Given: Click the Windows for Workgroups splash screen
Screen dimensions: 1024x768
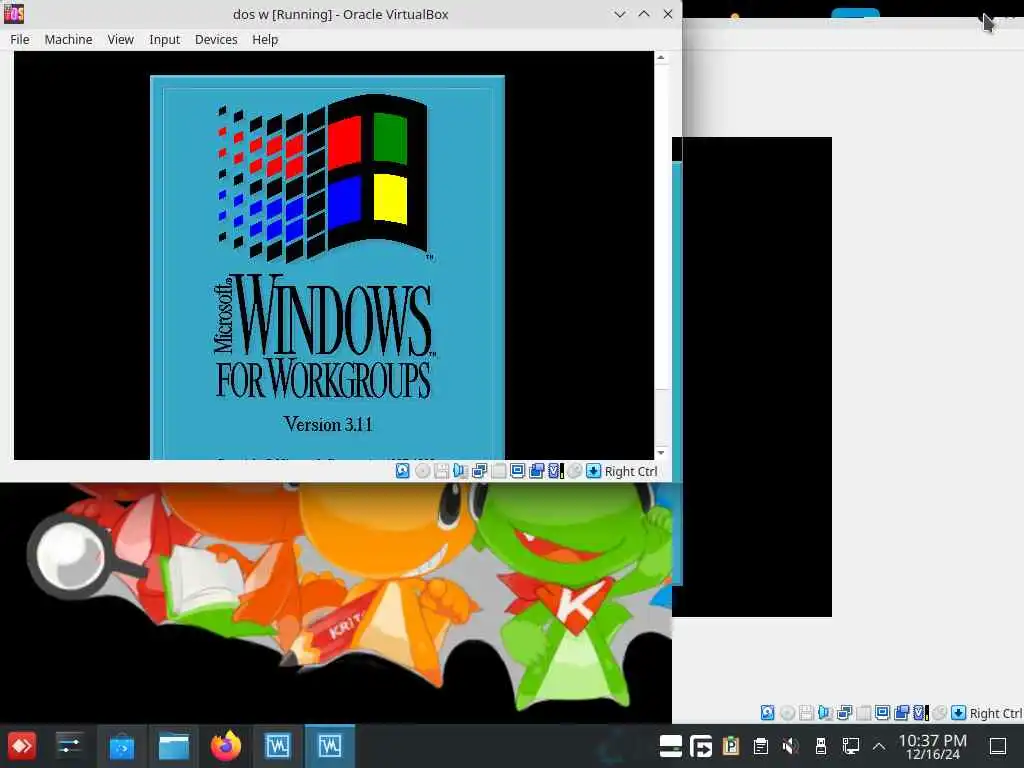Looking at the screenshot, I should (327, 268).
